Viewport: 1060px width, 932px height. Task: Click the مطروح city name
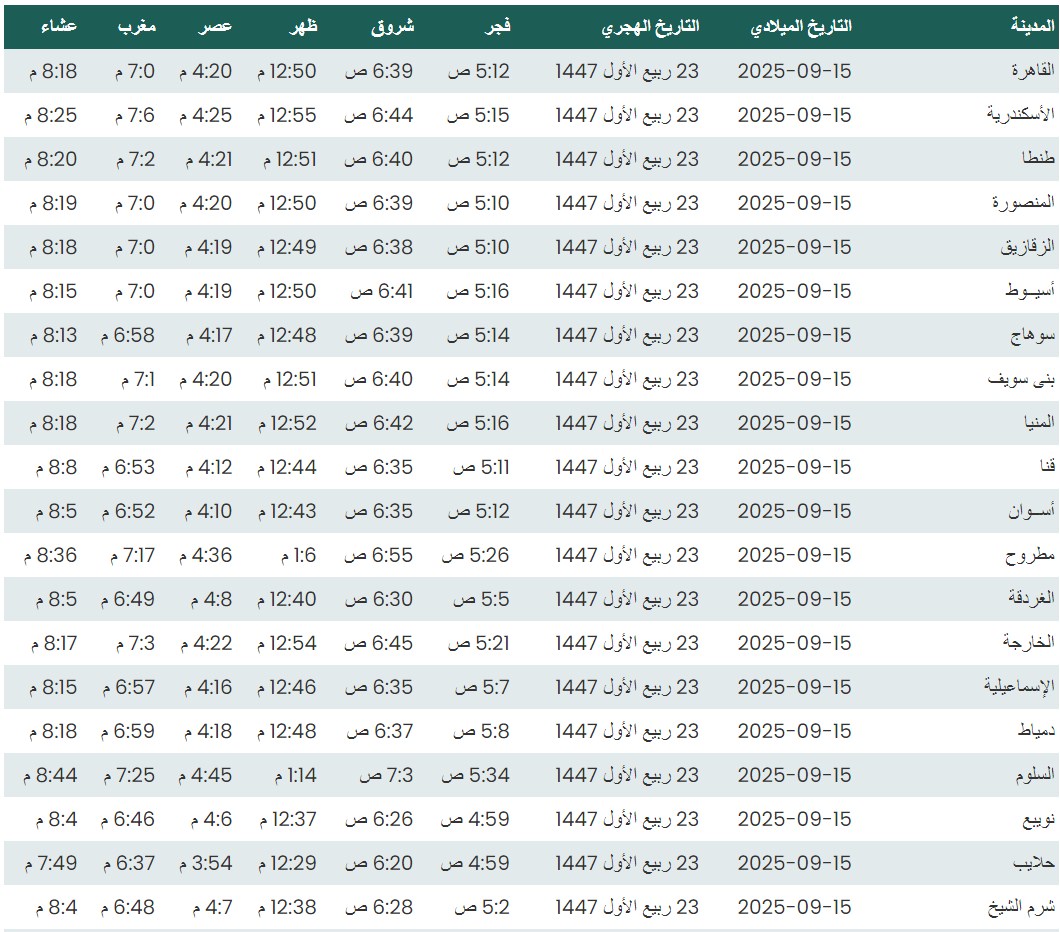(1030, 555)
